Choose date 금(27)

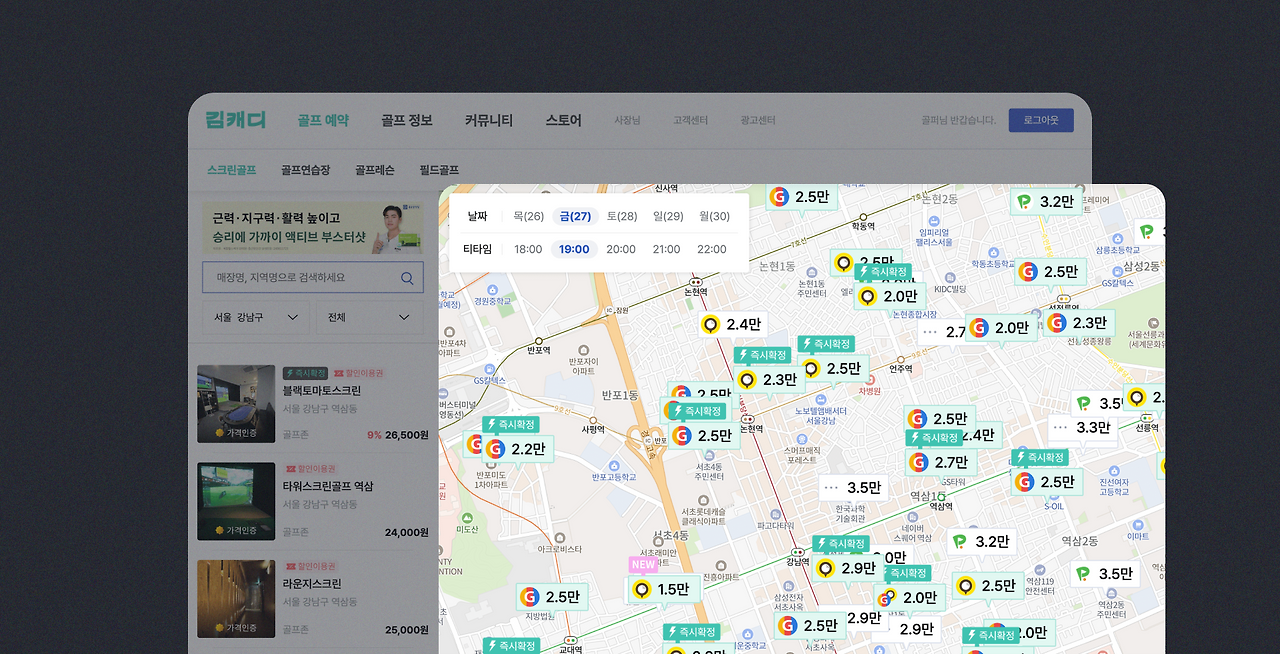pyautogui.click(x=575, y=216)
